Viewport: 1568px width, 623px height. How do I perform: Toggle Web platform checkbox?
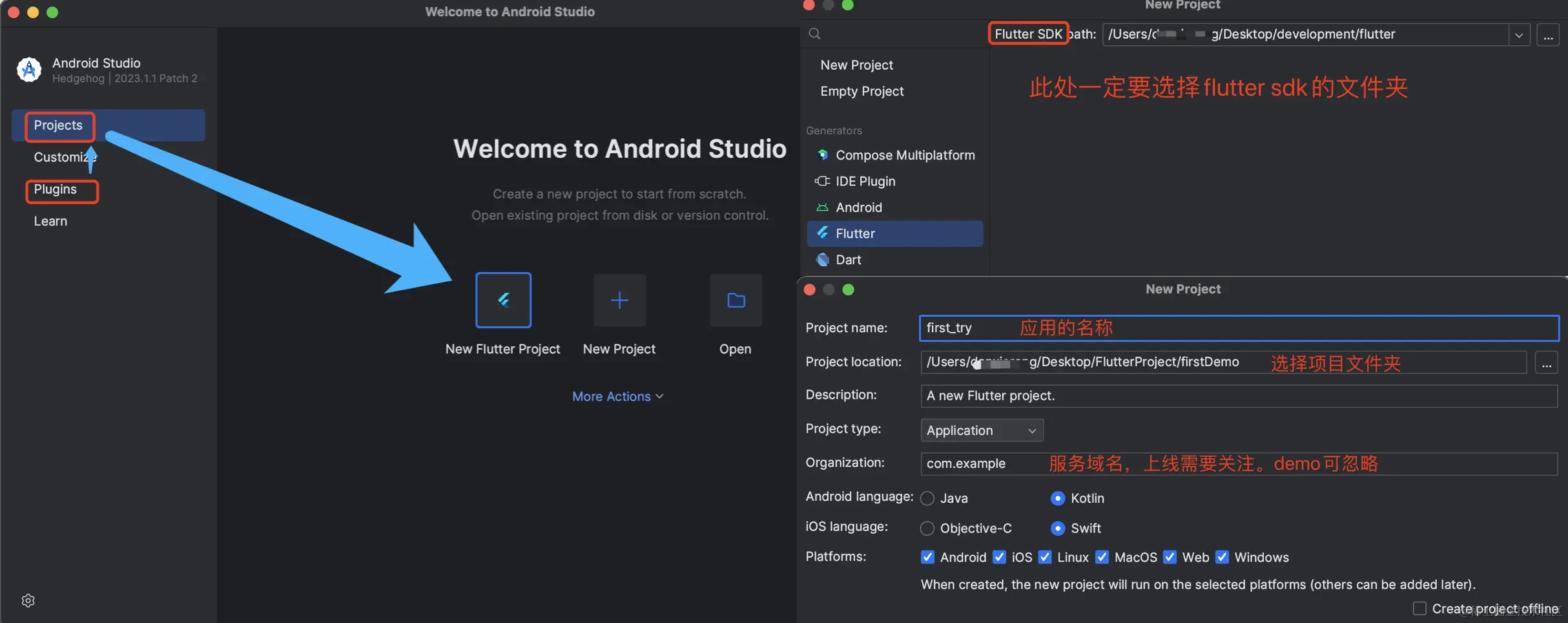[x=1170, y=557]
